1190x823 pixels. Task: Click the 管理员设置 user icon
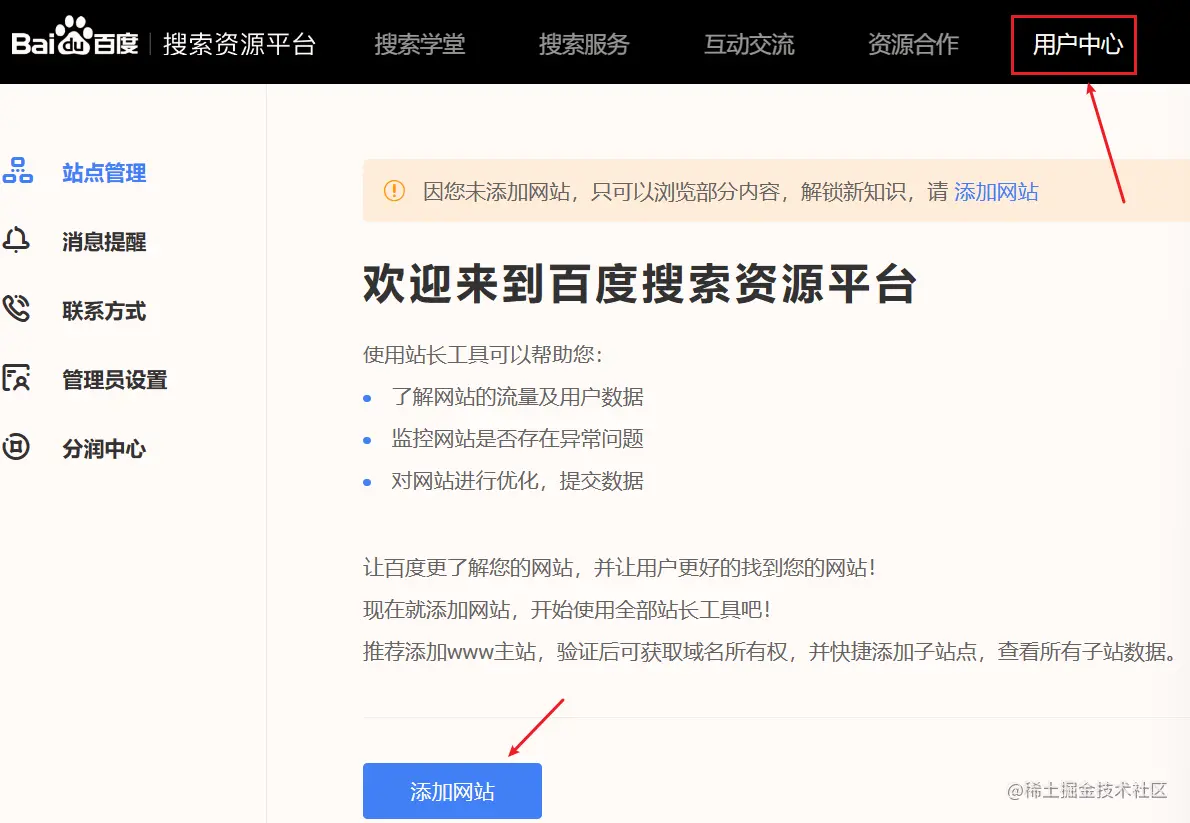click(x=16, y=377)
